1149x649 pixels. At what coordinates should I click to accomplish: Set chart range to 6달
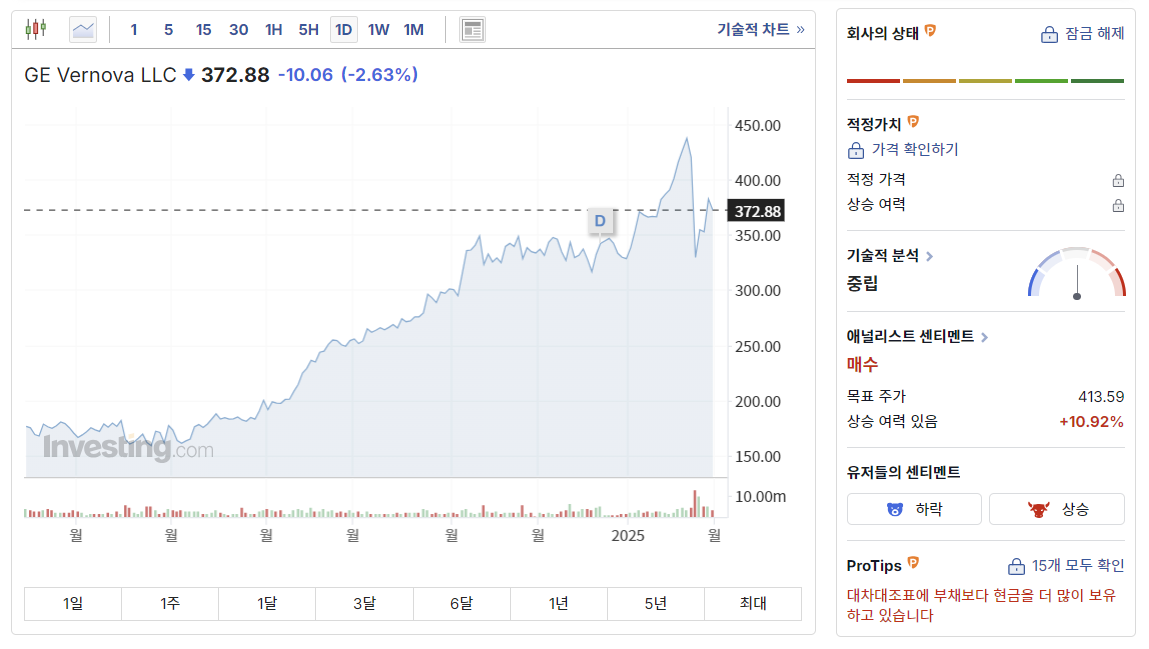click(x=462, y=604)
